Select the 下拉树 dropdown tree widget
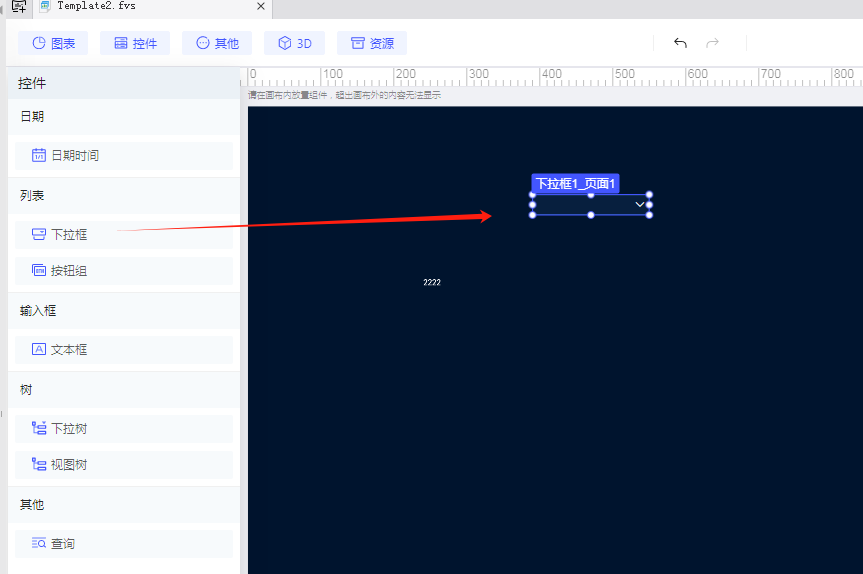The image size is (863, 574). 124,429
